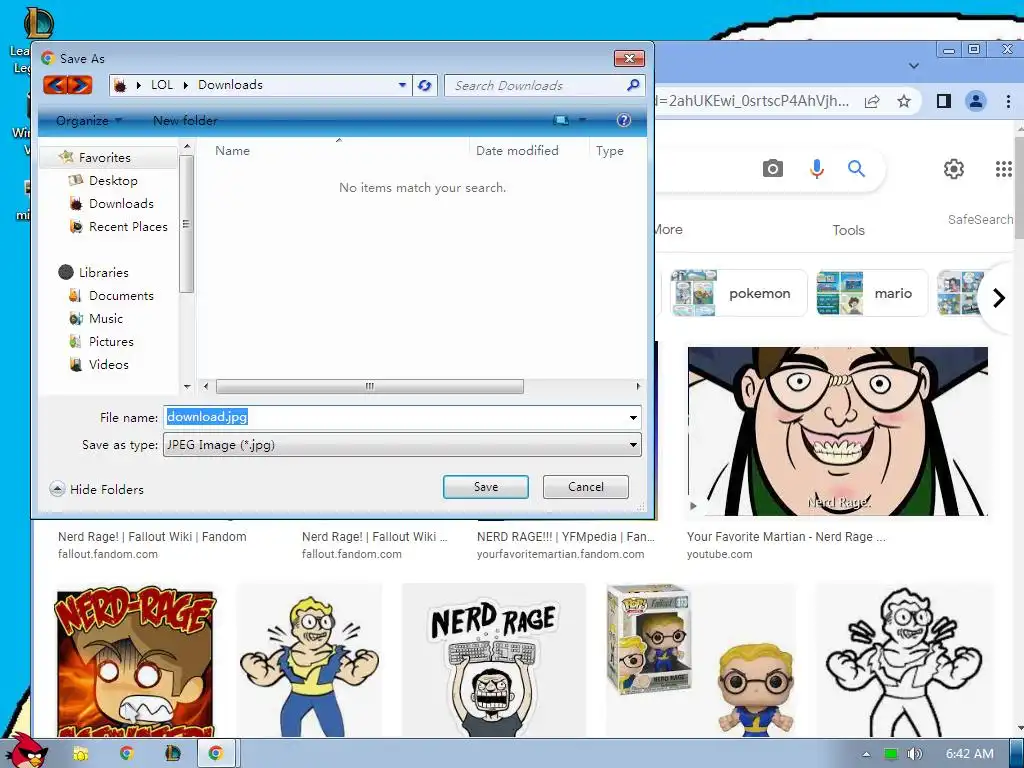Select Desktop in the navigation pane

tap(113, 180)
